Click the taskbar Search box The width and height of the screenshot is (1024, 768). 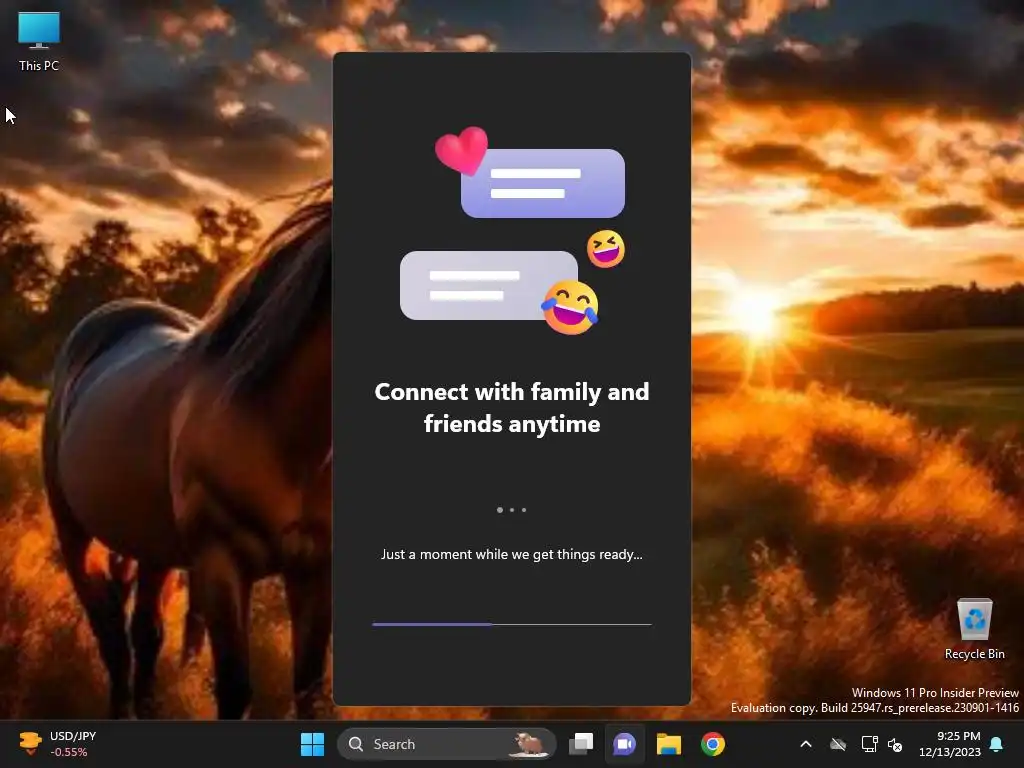point(447,744)
